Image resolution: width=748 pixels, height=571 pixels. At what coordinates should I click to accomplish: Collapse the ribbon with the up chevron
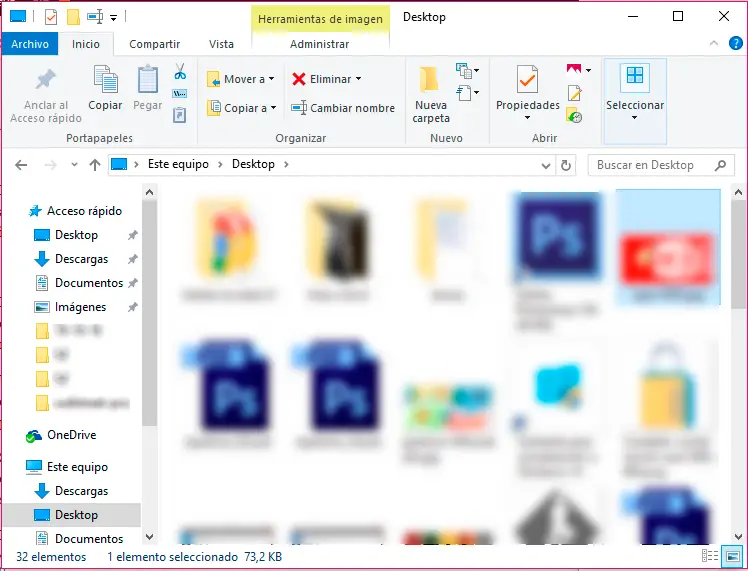click(714, 43)
